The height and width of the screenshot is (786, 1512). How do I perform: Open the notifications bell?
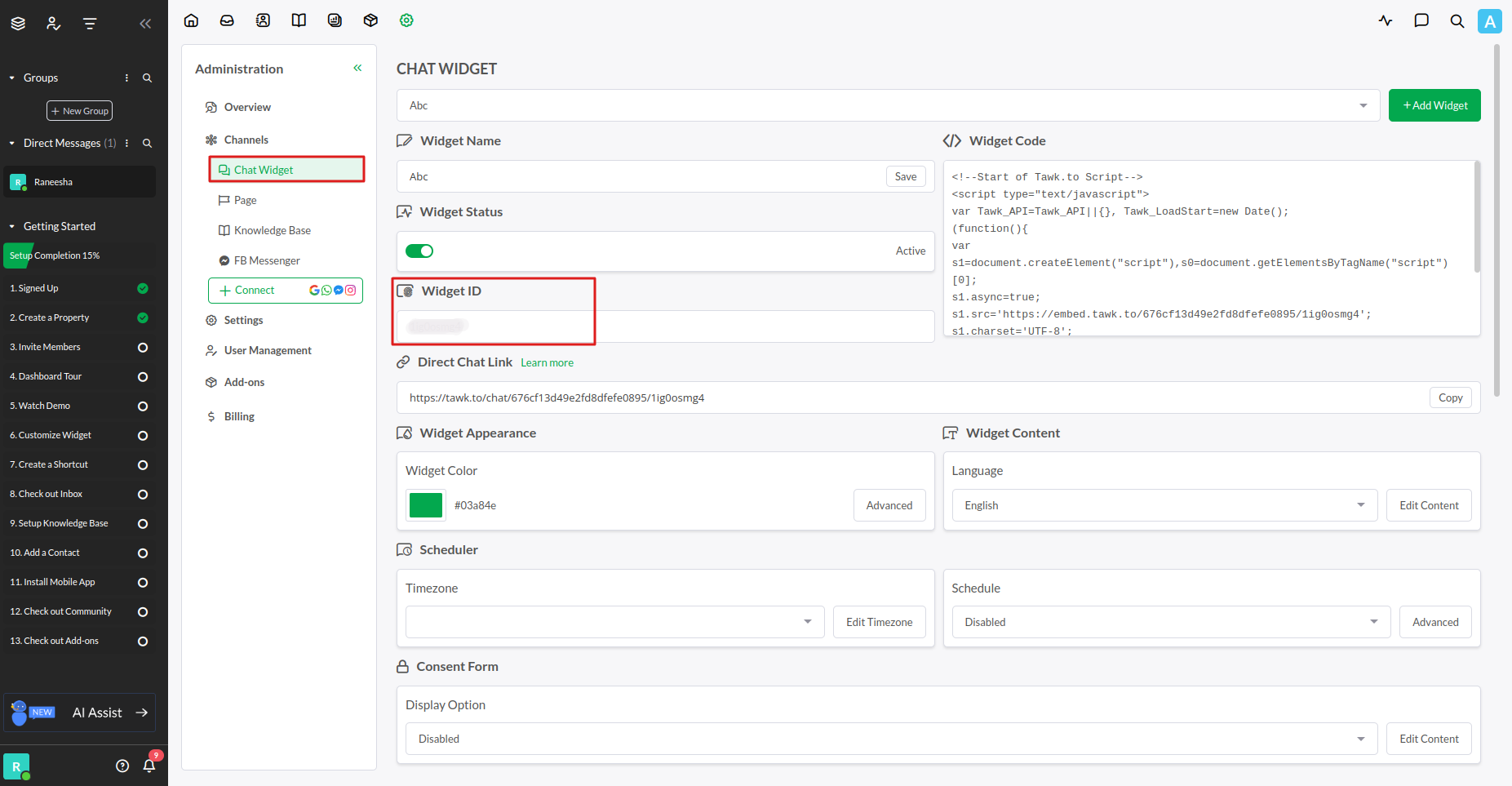[x=149, y=766]
